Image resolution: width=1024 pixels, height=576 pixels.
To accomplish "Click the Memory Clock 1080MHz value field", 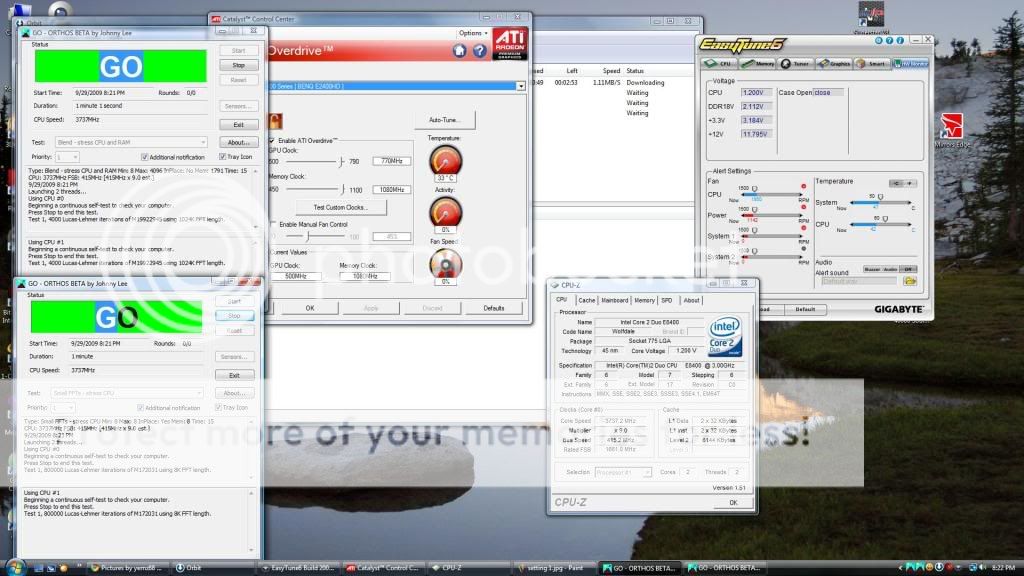I will (x=391, y=189).
